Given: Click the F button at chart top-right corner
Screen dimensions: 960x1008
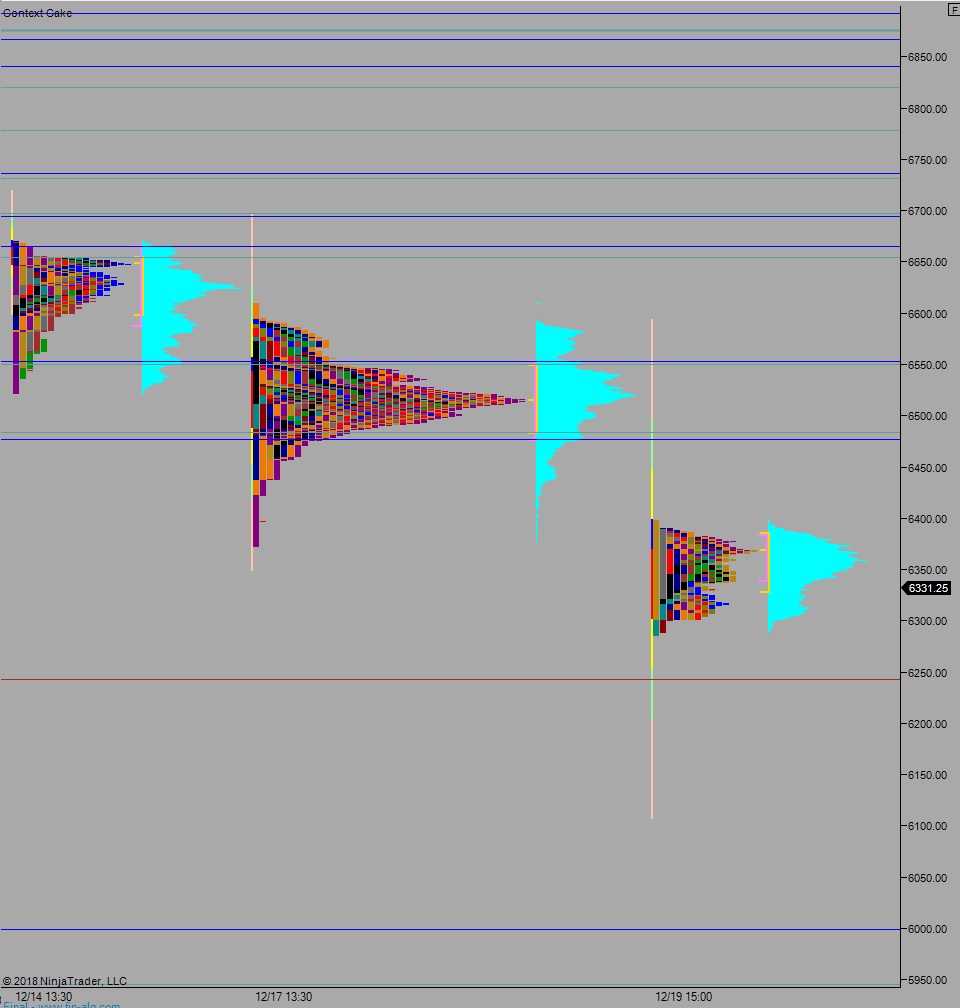Looking at the screenshot, I should pyautogui.click(x=954, y=10).
